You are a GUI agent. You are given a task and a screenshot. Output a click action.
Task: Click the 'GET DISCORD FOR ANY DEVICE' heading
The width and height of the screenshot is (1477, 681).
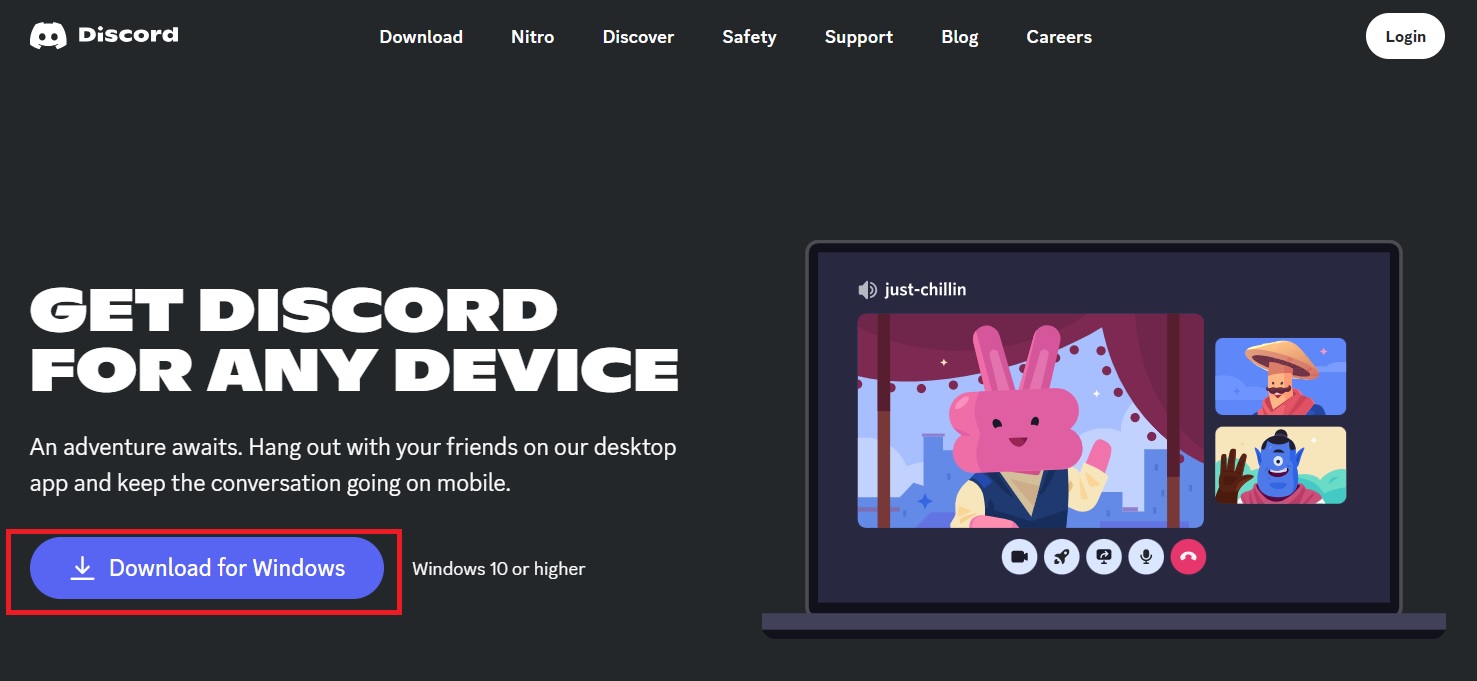click(355, 340)
